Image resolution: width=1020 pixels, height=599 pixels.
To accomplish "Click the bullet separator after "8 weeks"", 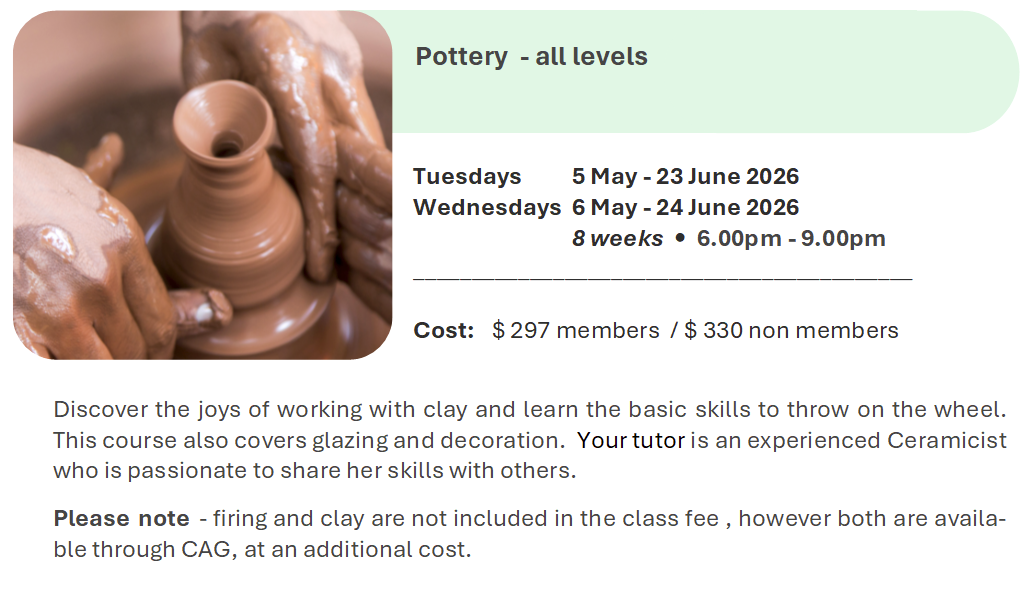I will pyautogui.click(x=680, y=239).
